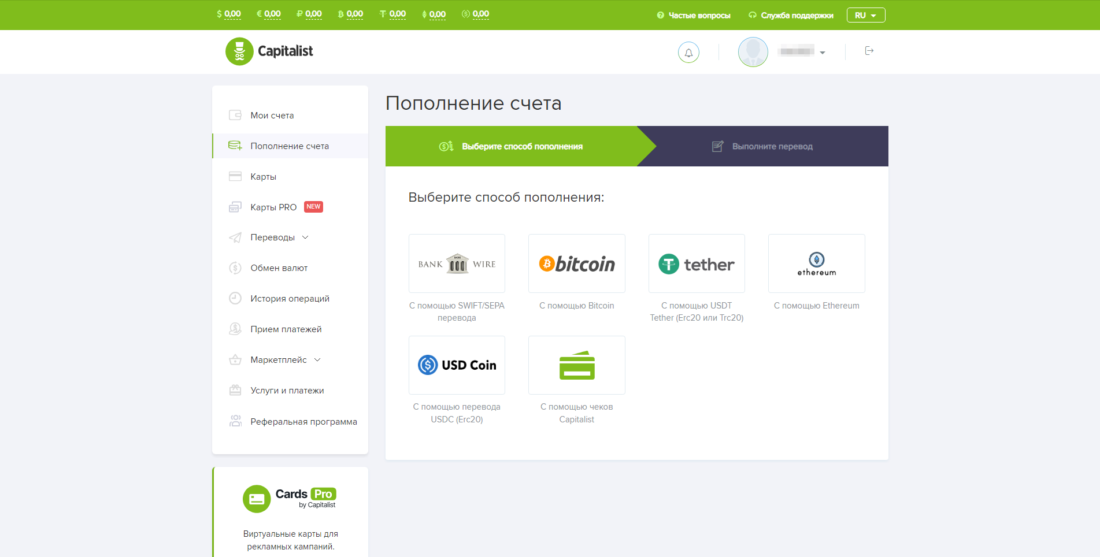Image resolution: width=1100 pixels, height=557 pixels.
Task: Open the user profile dropdown
Action: 783,52
